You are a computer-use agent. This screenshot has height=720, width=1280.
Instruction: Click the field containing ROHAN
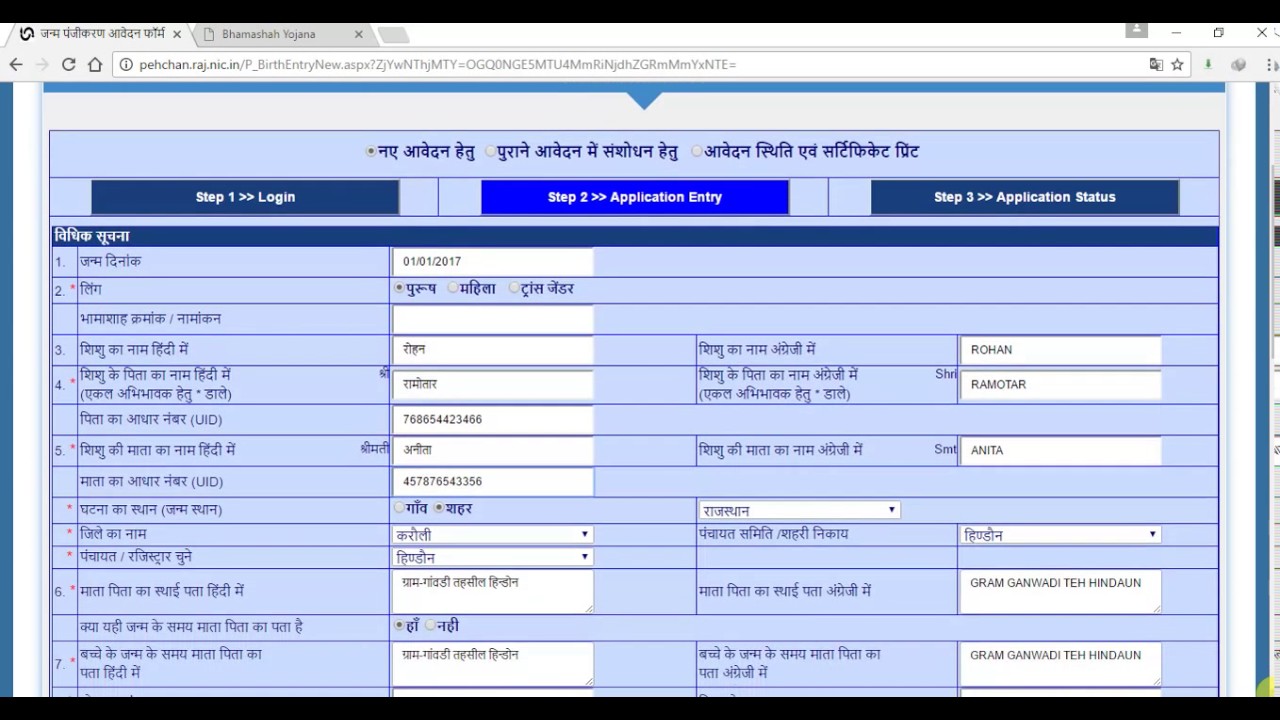pyautogui.click(x=1060, y=350)
